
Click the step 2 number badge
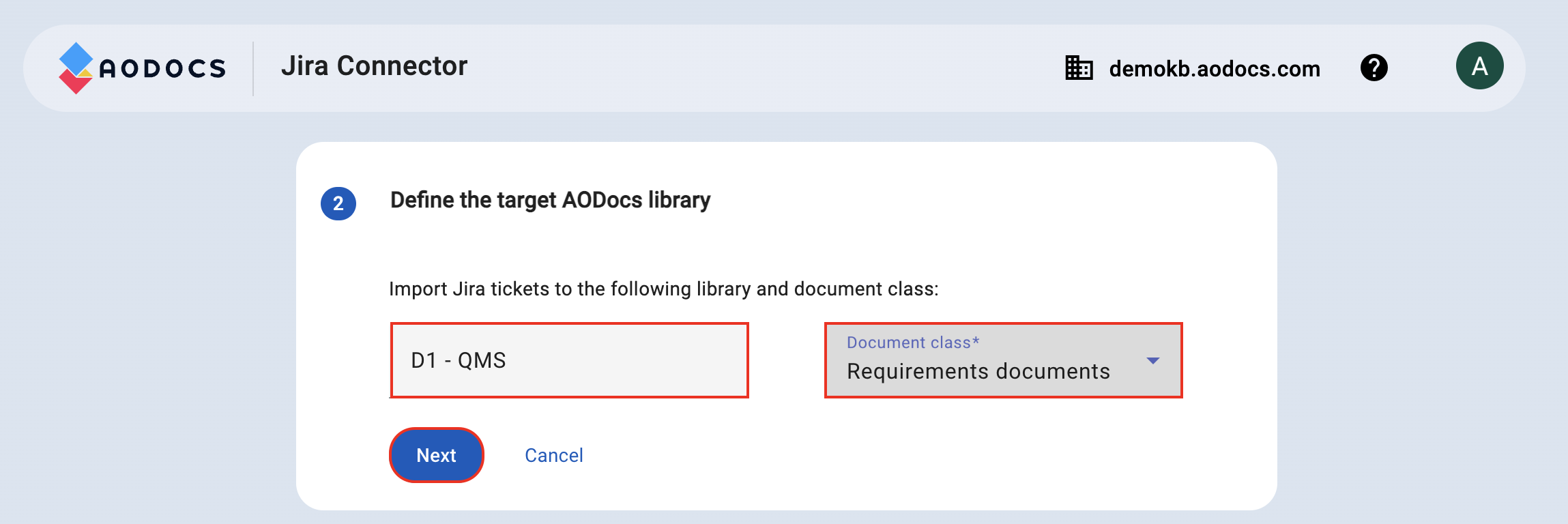338,203
